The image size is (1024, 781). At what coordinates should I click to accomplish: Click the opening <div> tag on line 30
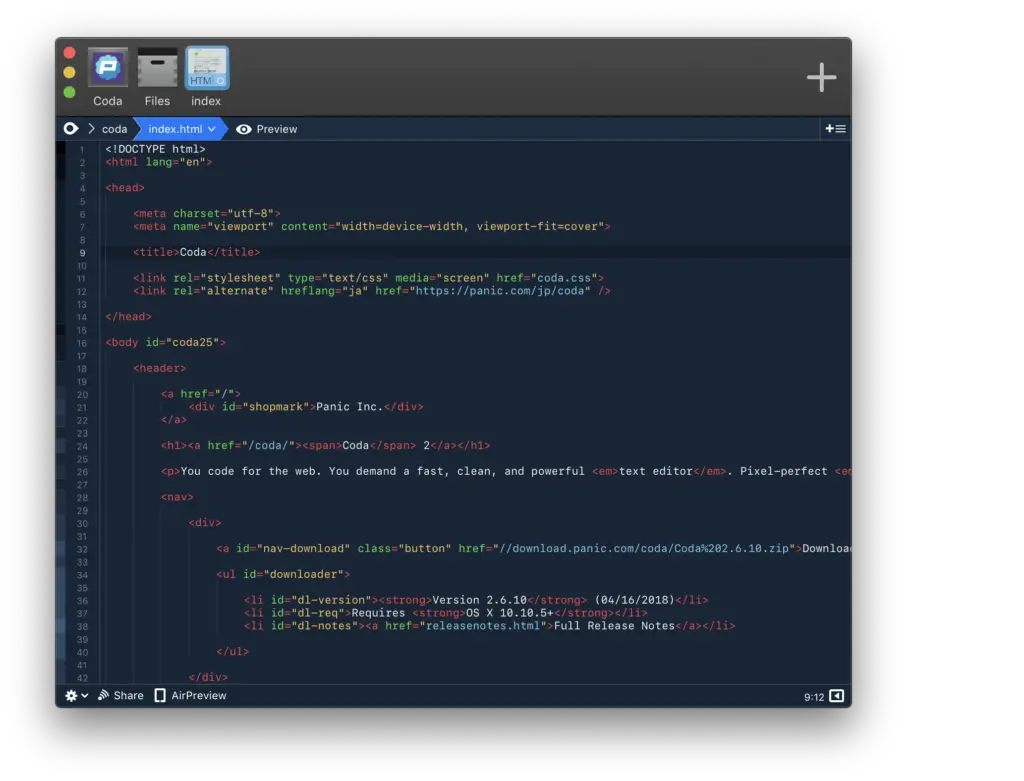coord(205,523)
